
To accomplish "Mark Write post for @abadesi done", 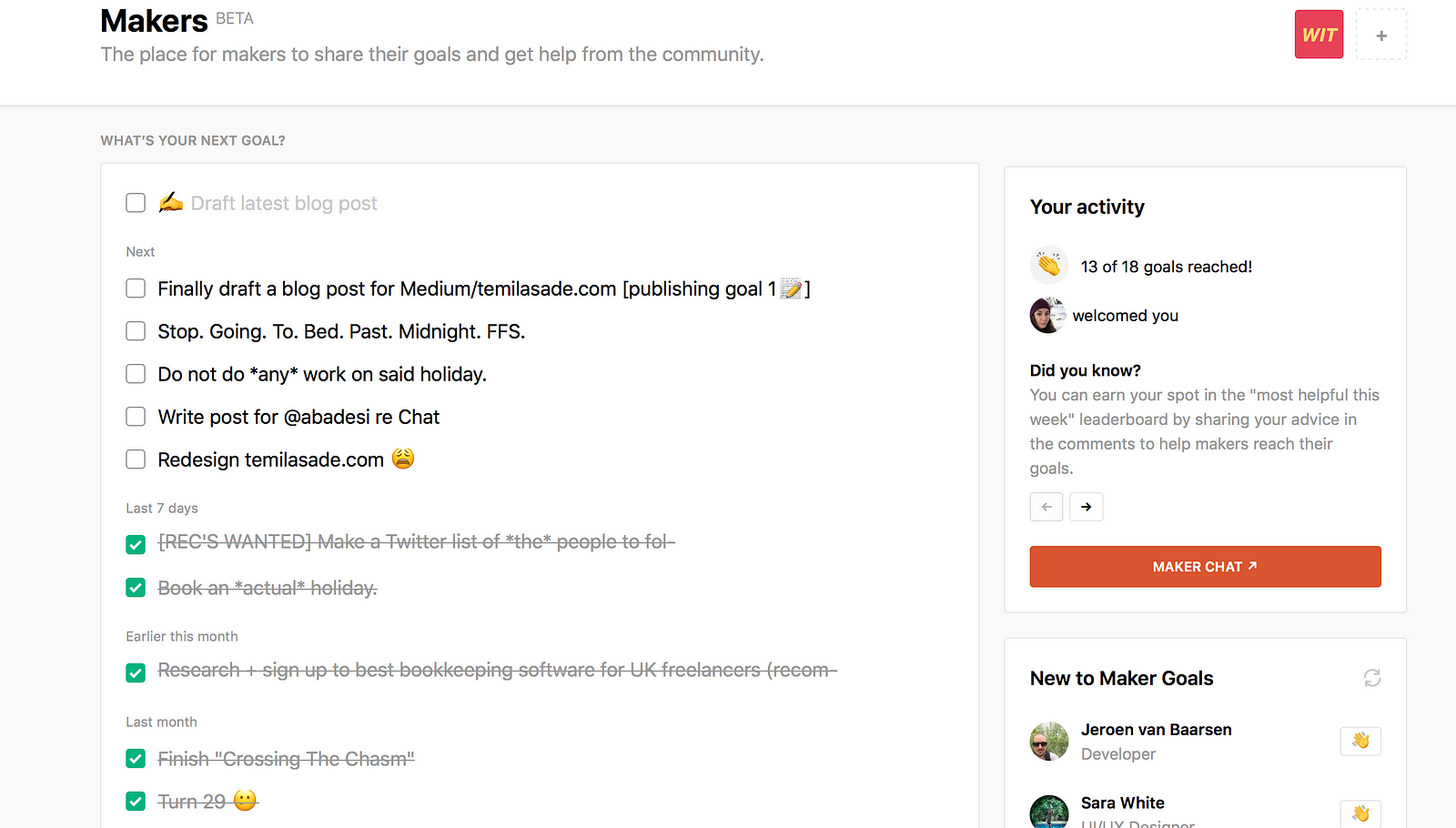I will [x=136, y=417].
